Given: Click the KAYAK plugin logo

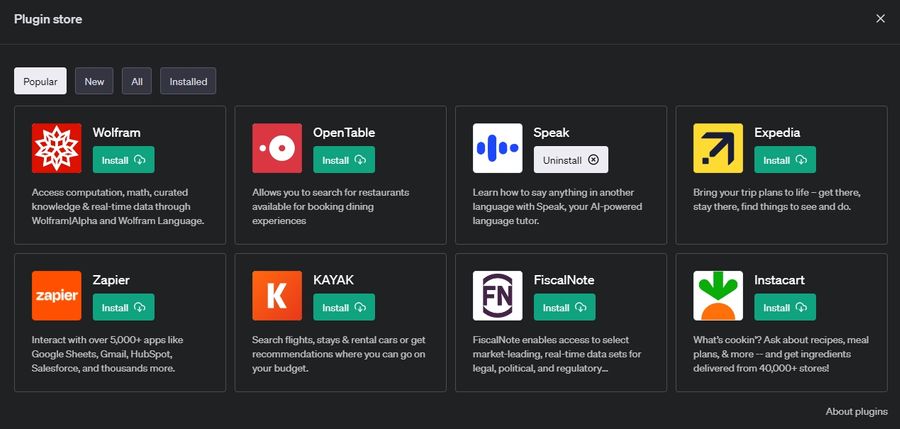Looking at the screenshot, I should pyautogui.click(x=277, y=295).
